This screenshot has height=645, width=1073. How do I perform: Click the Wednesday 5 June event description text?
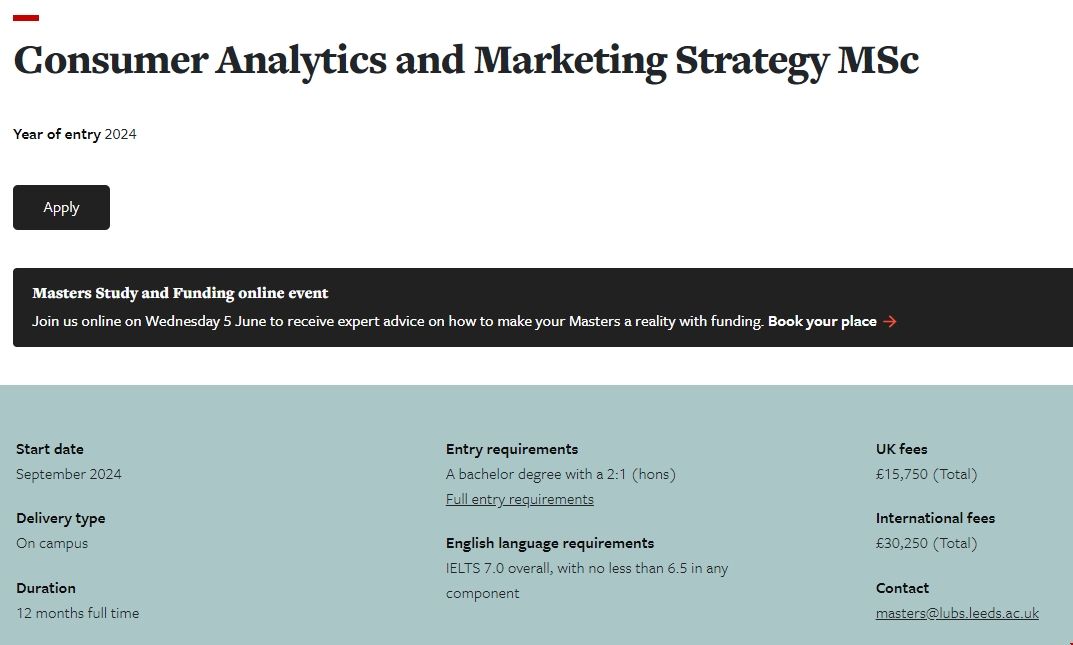click(398, 322)
